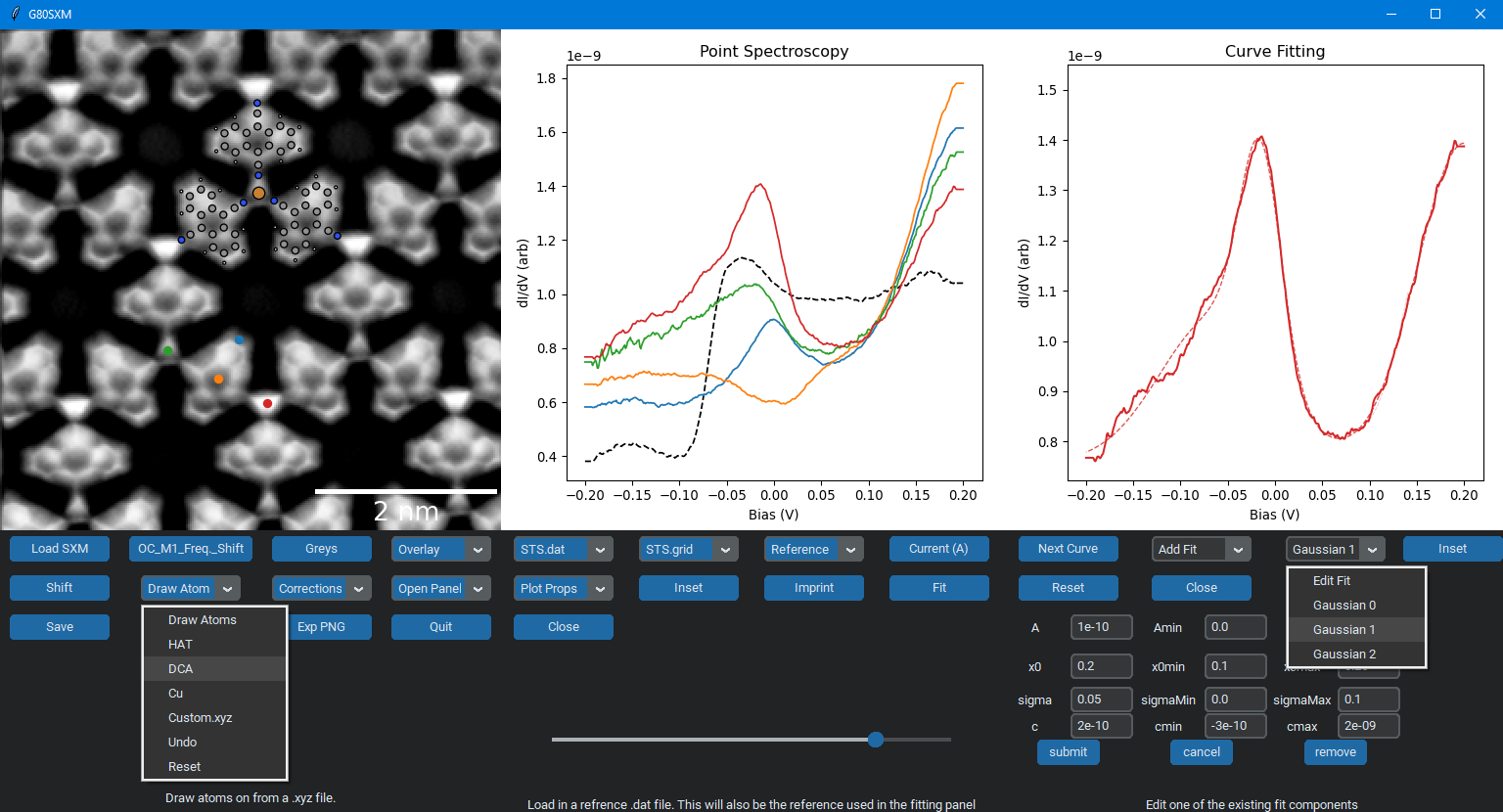Image resolution: width=1503 pixels, height=812 pixels.
Task: Choose Reset in the Draw Atom menu
Action: coord(215,767)
